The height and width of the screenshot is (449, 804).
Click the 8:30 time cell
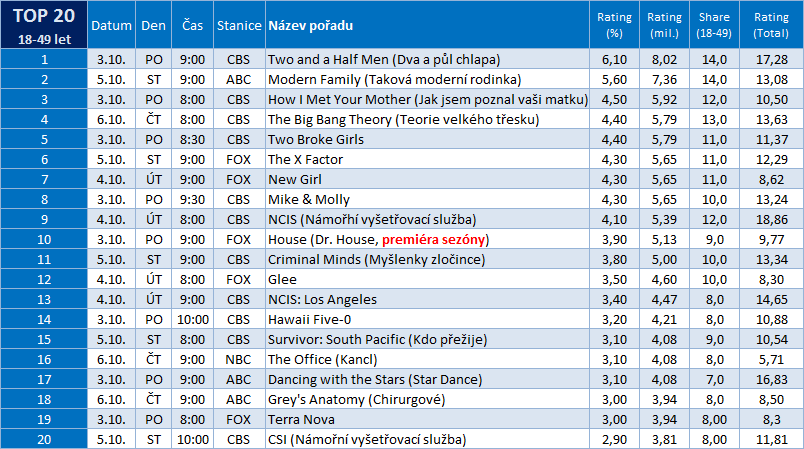point(192,140)
